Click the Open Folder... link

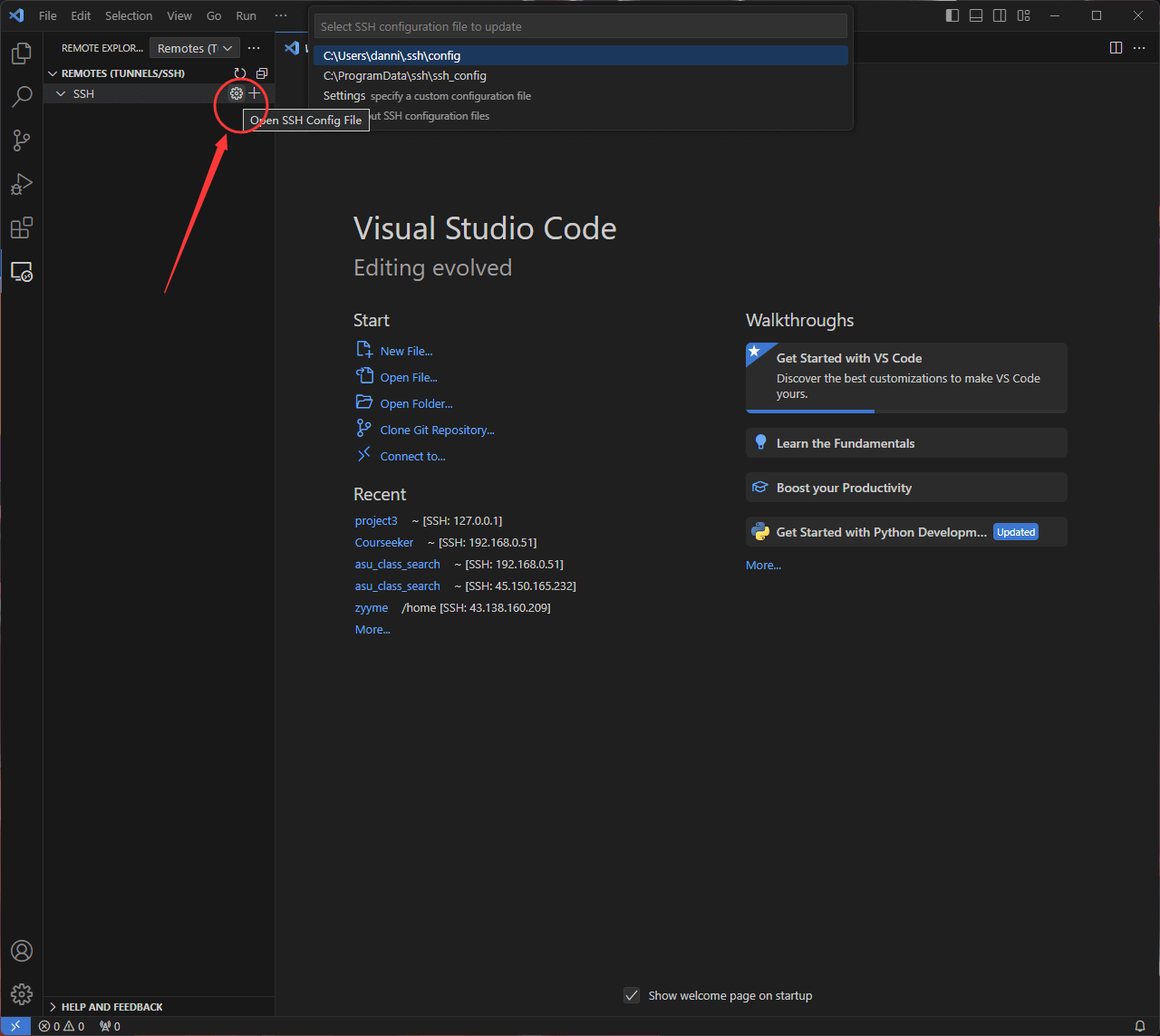[x=416, y=403]
